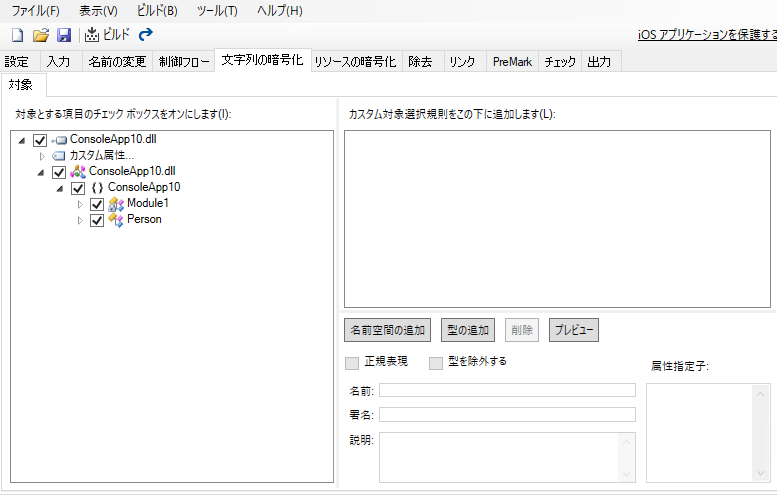The image size is (777, 495).
Task: Click the blue refresh arrow icon
Action: (146, 35)
